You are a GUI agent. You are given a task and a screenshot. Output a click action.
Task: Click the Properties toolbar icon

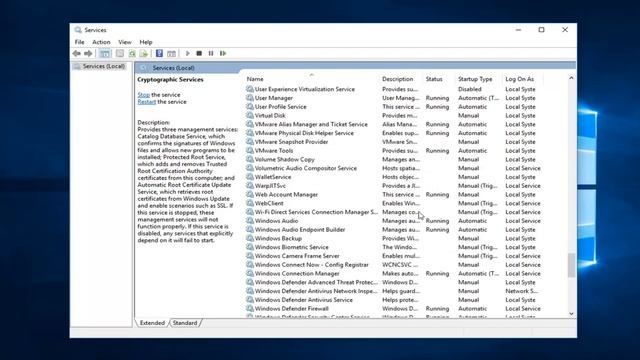120,53
